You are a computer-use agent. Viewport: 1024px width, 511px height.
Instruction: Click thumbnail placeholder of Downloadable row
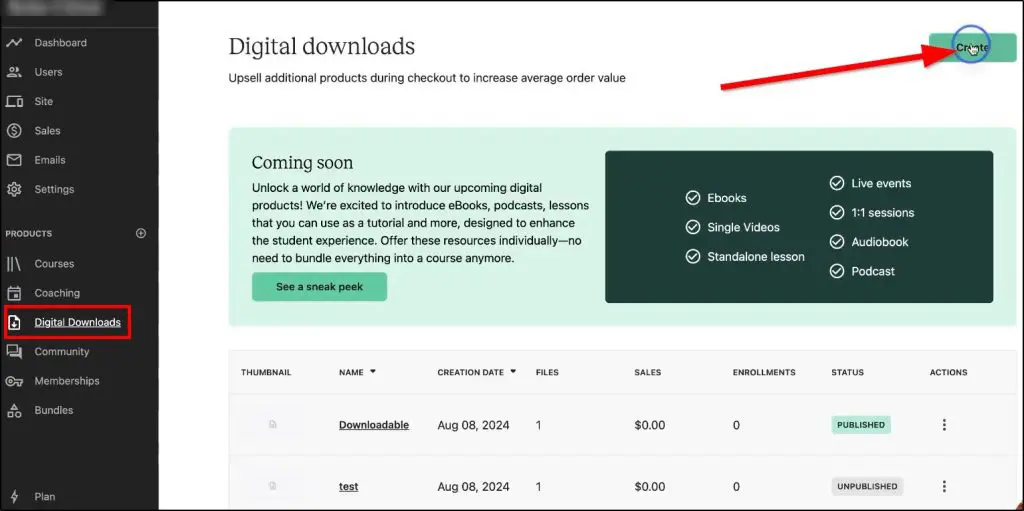[x=273, y=425]
